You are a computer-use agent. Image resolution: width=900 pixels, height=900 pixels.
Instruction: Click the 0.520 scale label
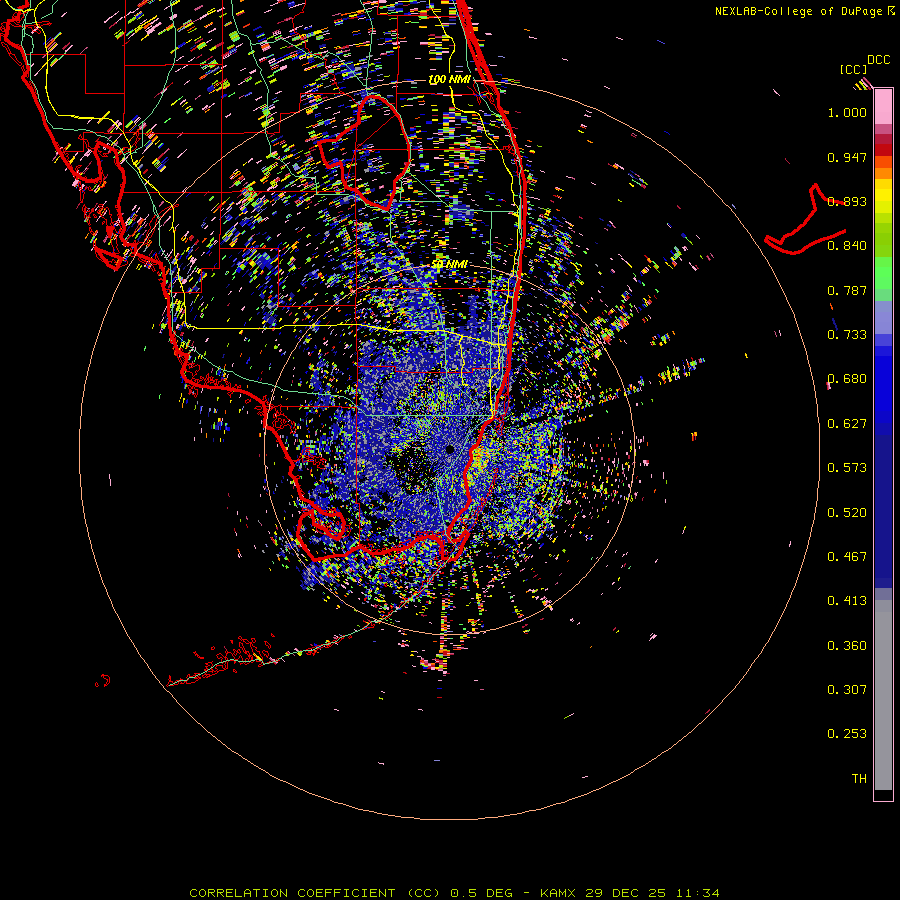click(x=847, y=513)
